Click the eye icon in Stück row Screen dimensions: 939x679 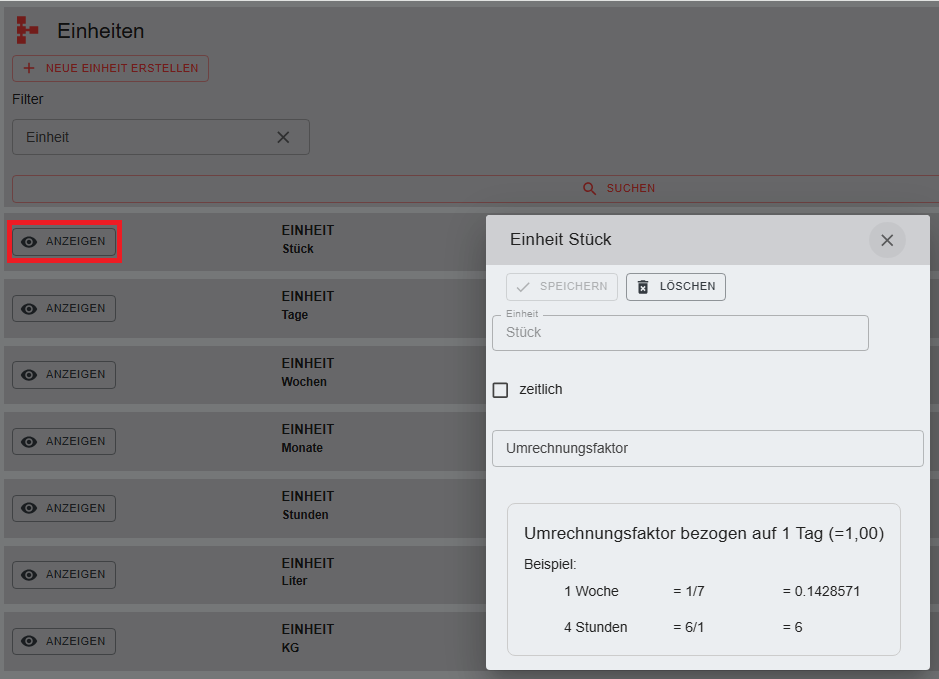29,242
